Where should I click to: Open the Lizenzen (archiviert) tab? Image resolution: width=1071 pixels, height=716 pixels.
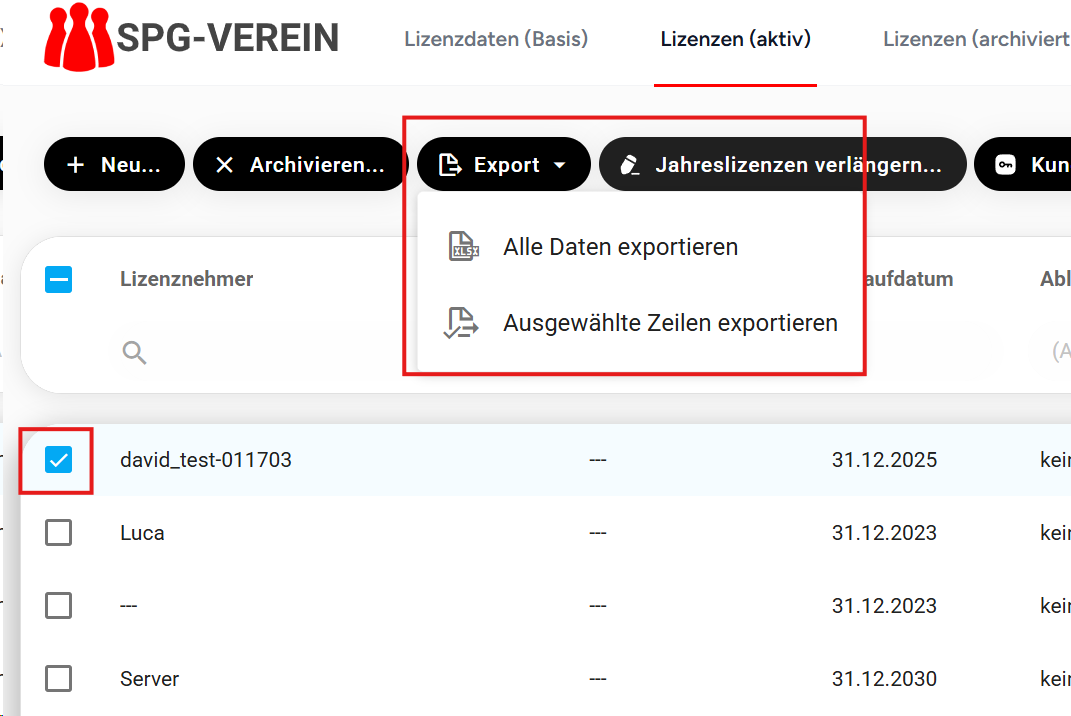975,40
